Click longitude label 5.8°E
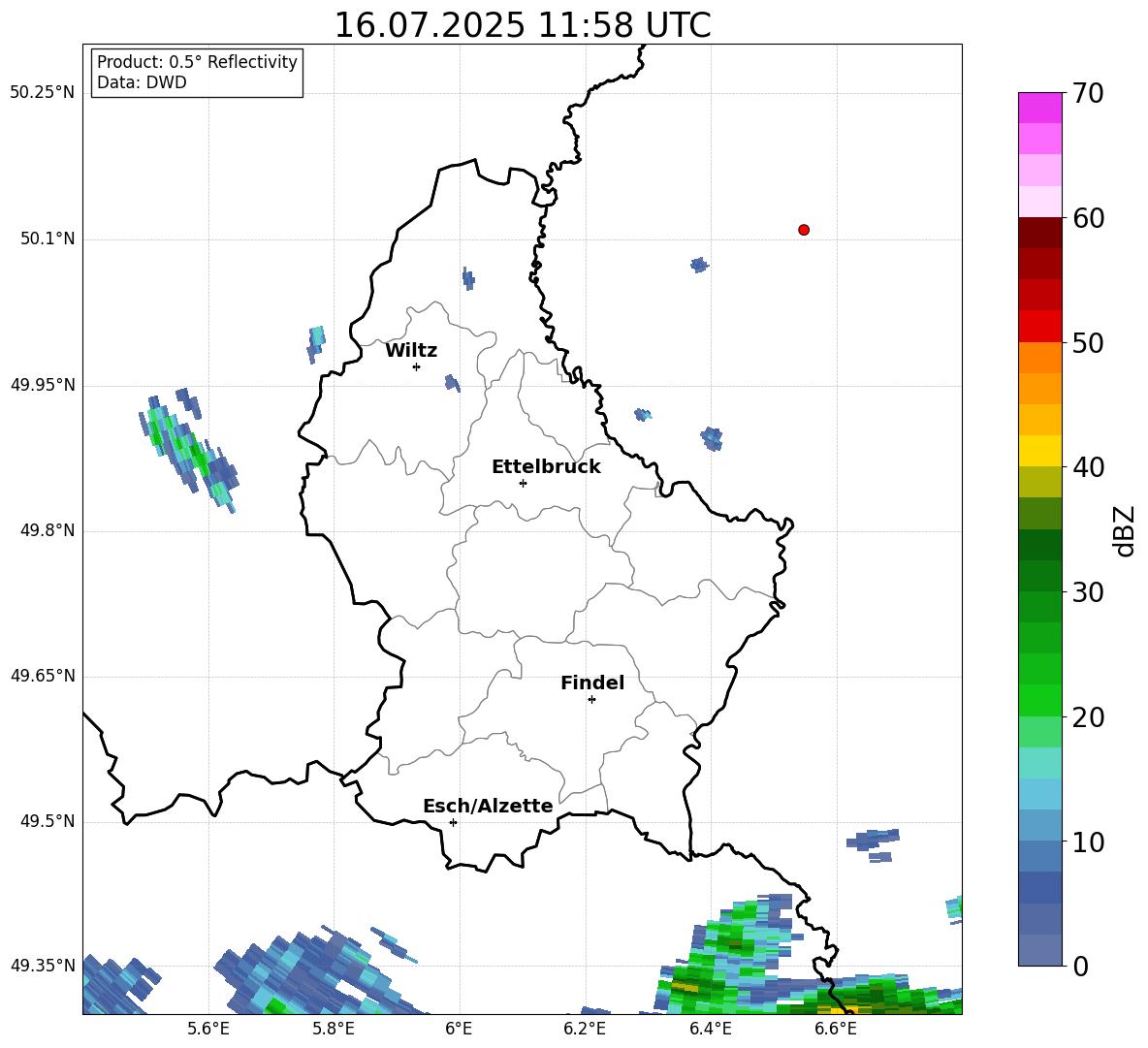This screenshot has height=1048, width=1148. pyautogui.click(x=334, y=1029)
